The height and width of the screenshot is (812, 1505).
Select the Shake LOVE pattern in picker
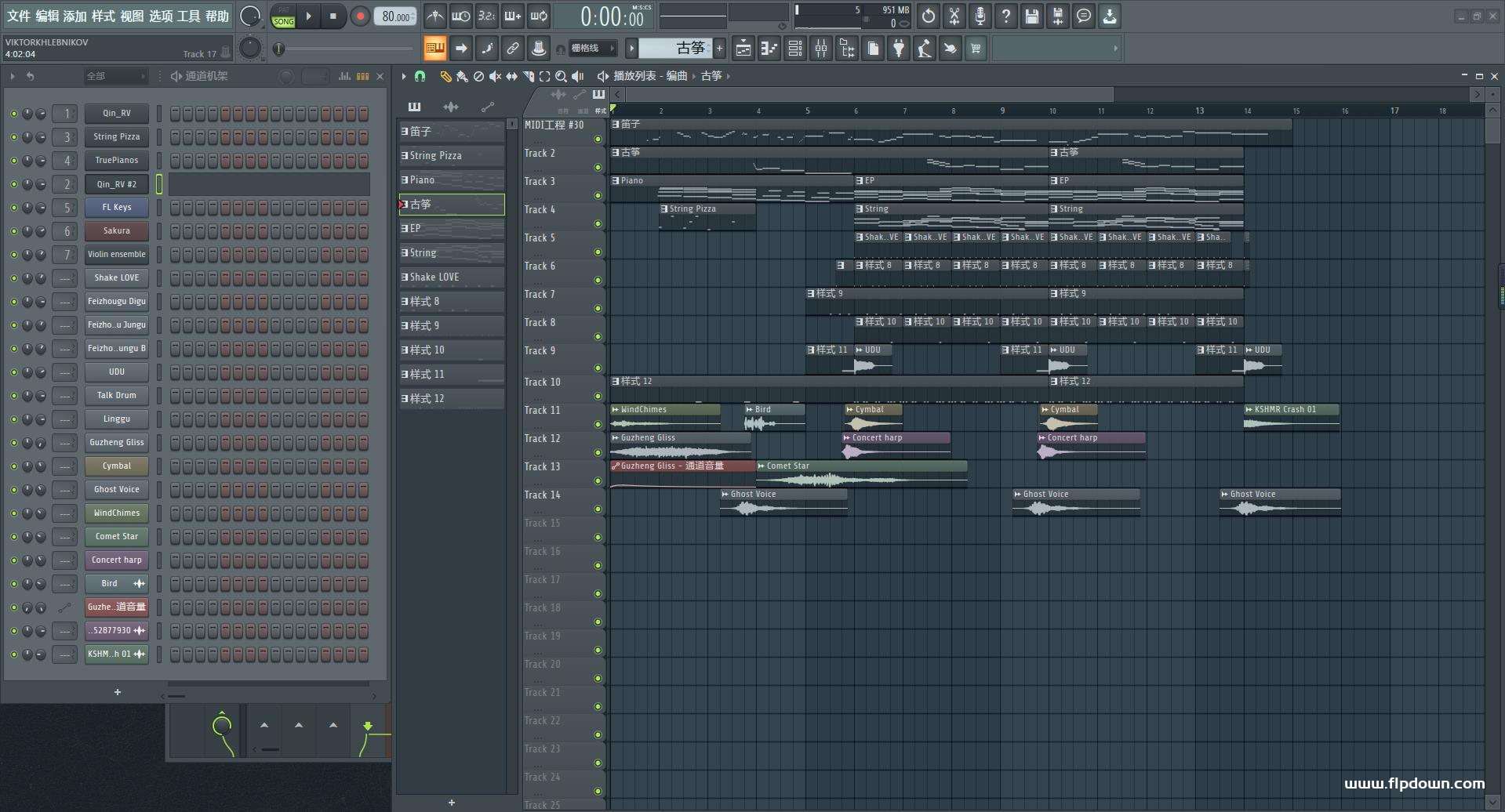click(452, 277)
